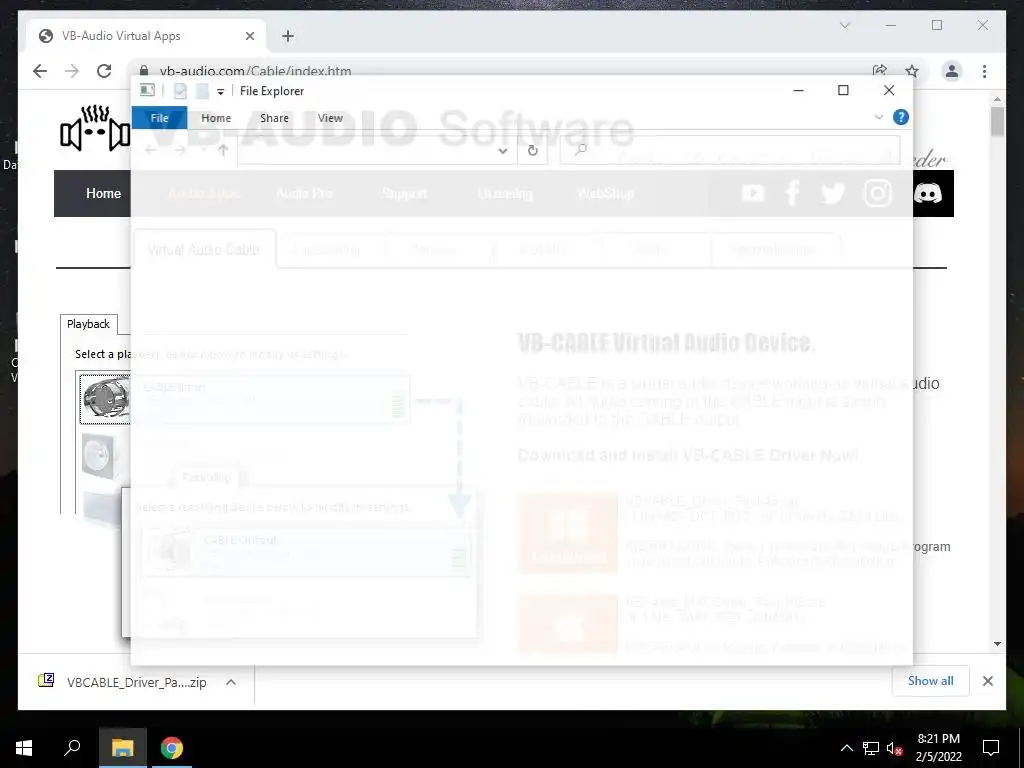This screenshot has height=768, width=1024.
Task: Select the VB-Audio Virtual Apps Chrome tab
Action: pos(145,36)
